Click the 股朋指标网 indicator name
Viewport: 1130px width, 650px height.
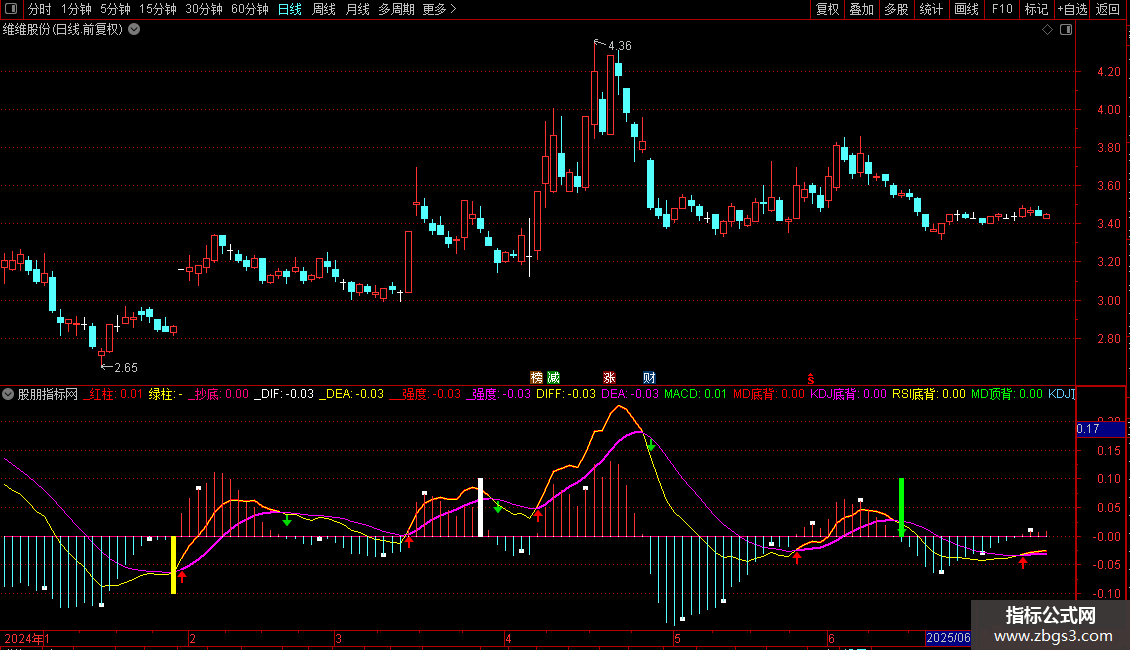48,394
